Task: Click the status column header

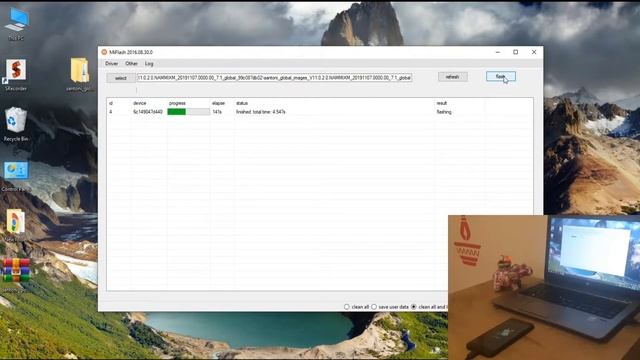Action: pos(242,103)
